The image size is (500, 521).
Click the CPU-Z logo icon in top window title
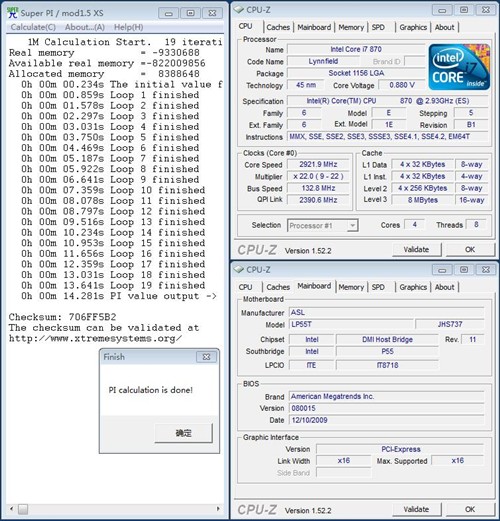(238, 10)
